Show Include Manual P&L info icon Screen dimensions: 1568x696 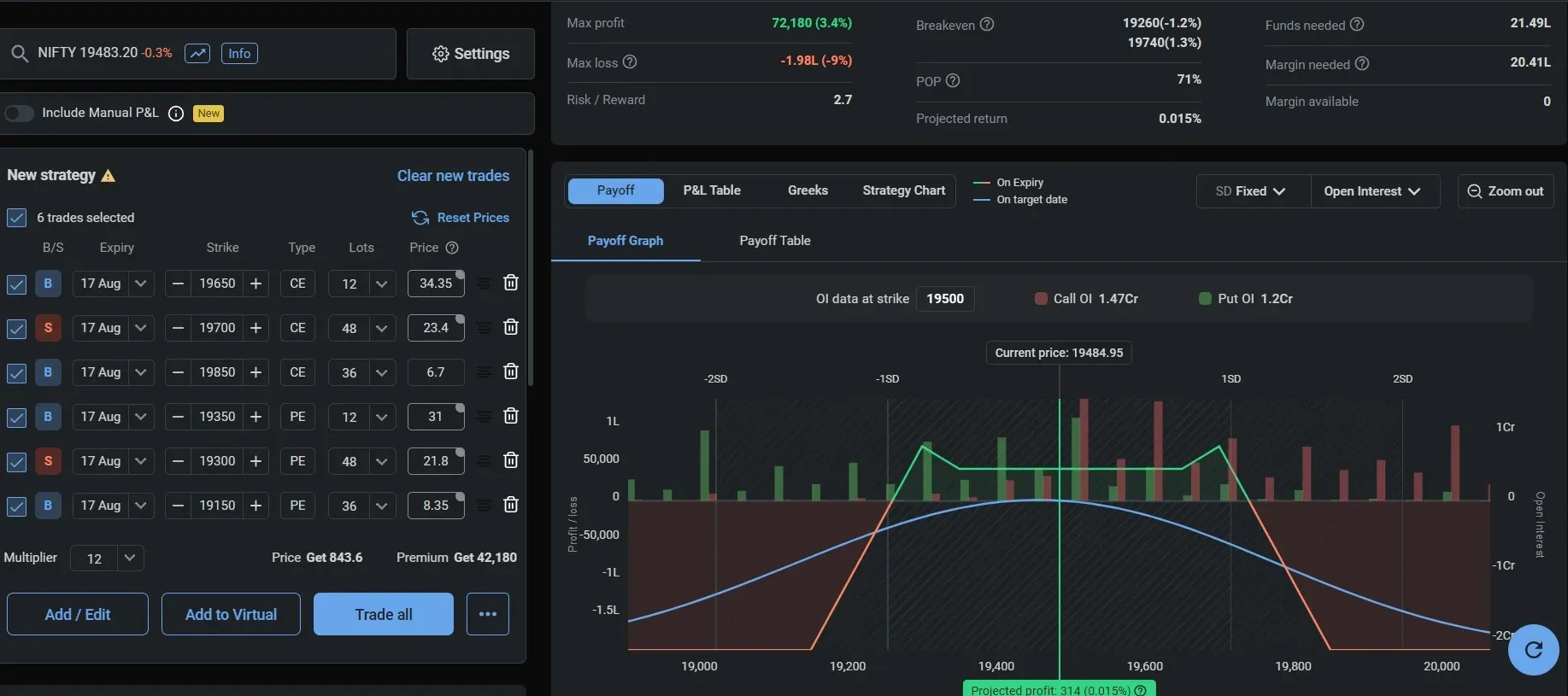click(176, 114)
